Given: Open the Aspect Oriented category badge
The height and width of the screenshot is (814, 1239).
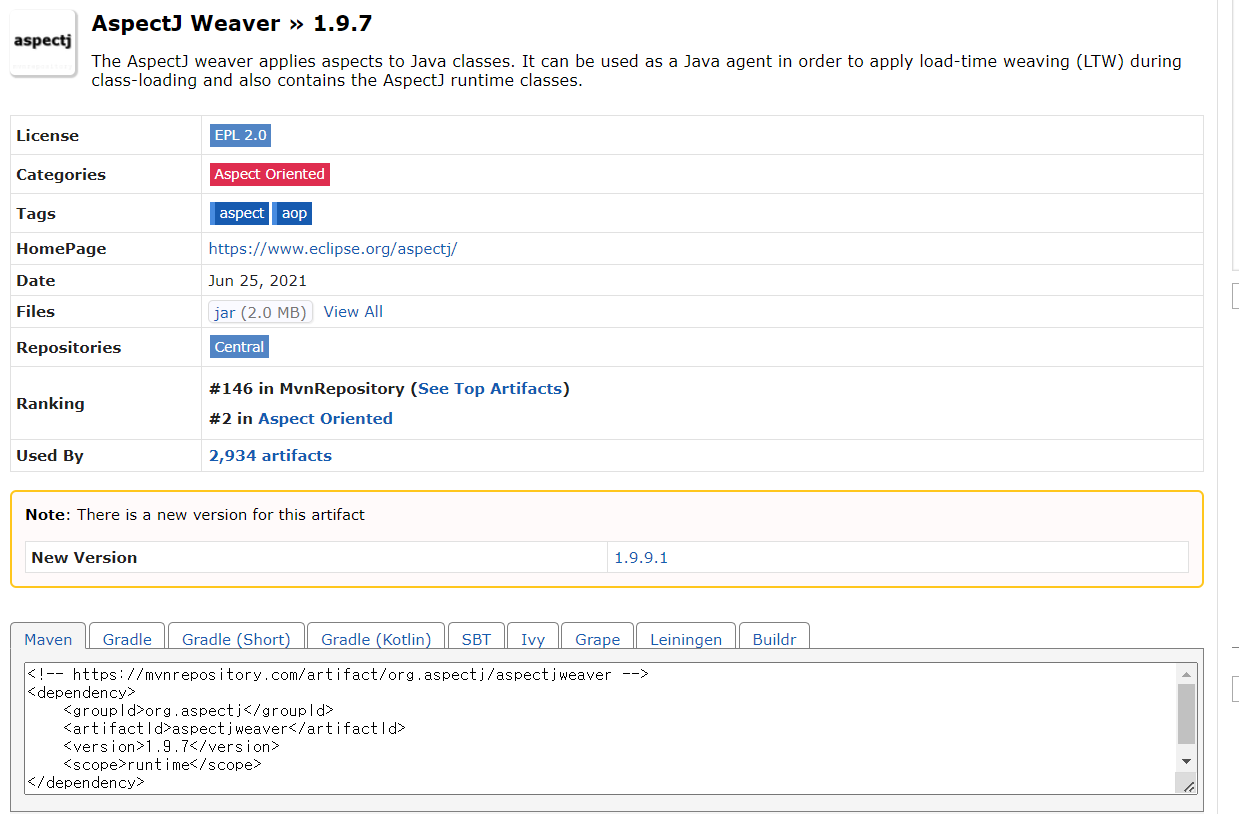Looking at the screenshot, I should [x=270, y=174].
